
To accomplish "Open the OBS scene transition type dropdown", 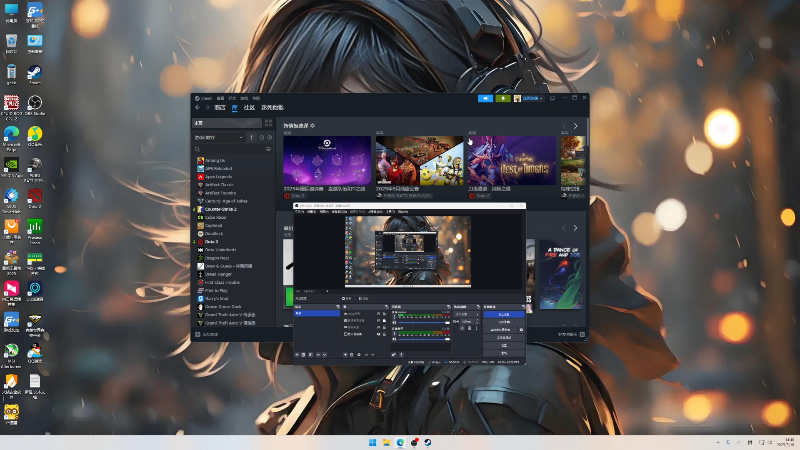I will 466,314.
